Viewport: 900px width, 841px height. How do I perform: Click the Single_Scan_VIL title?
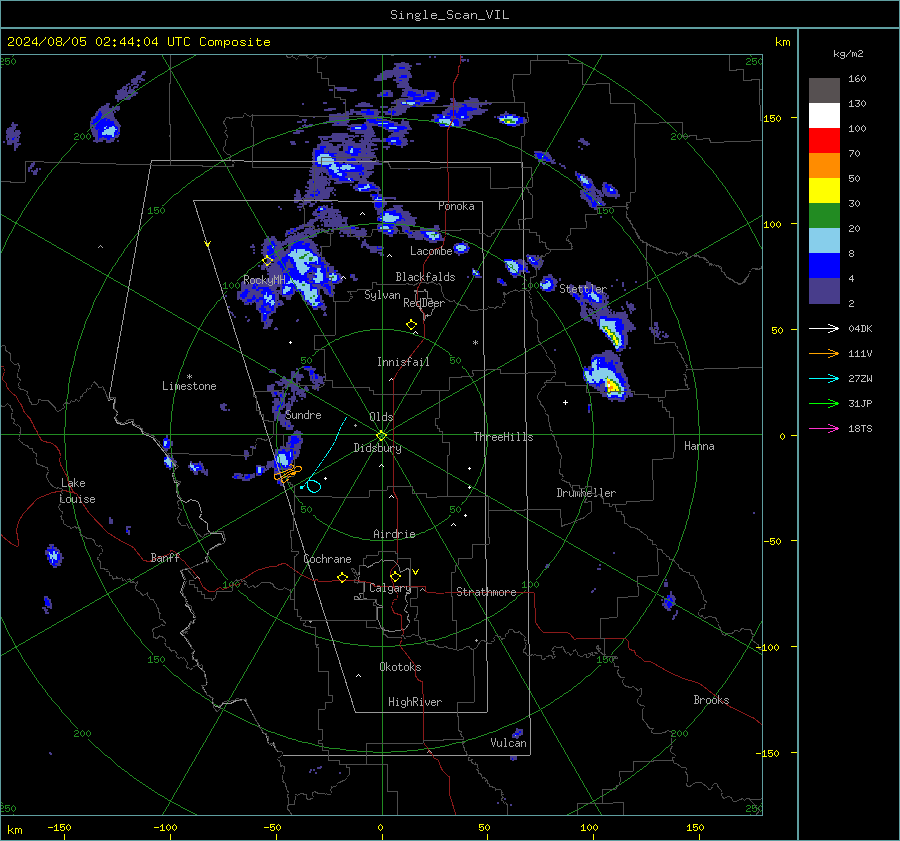click(x=449, y=15)
